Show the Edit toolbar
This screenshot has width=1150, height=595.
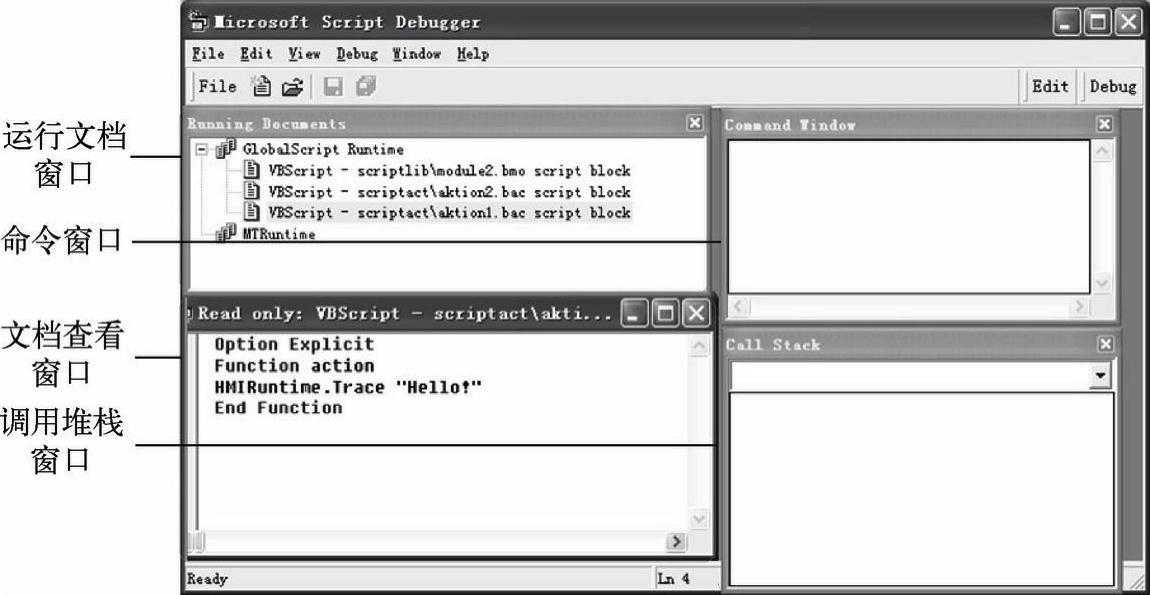(x=1050, y=86)
